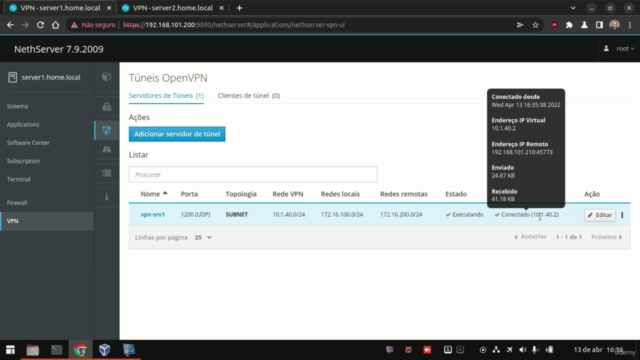Open the road icon in the sidebar strip
Screen dimensions: 640x360
(107, 149)
